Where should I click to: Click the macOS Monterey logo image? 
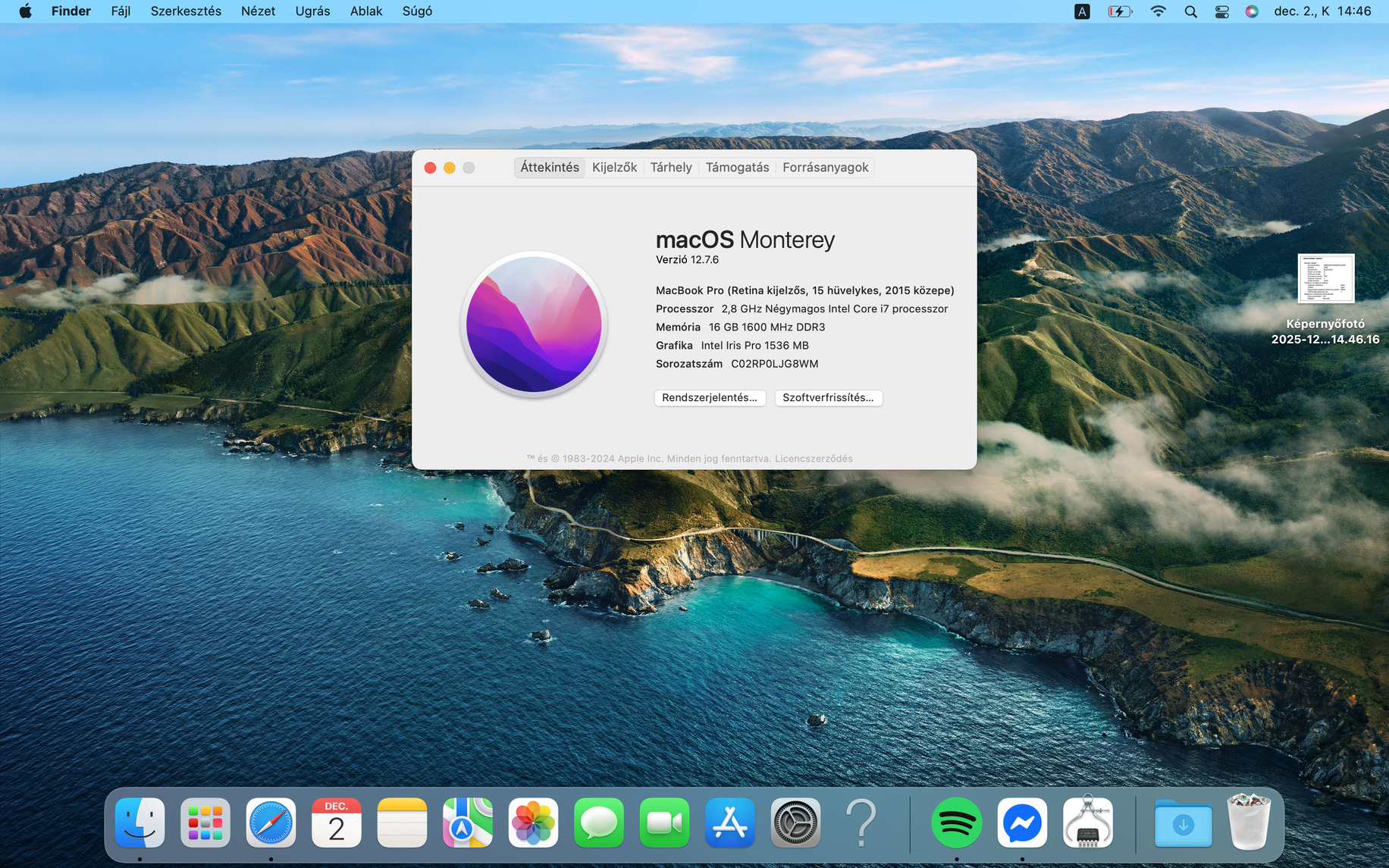point(534,324)
